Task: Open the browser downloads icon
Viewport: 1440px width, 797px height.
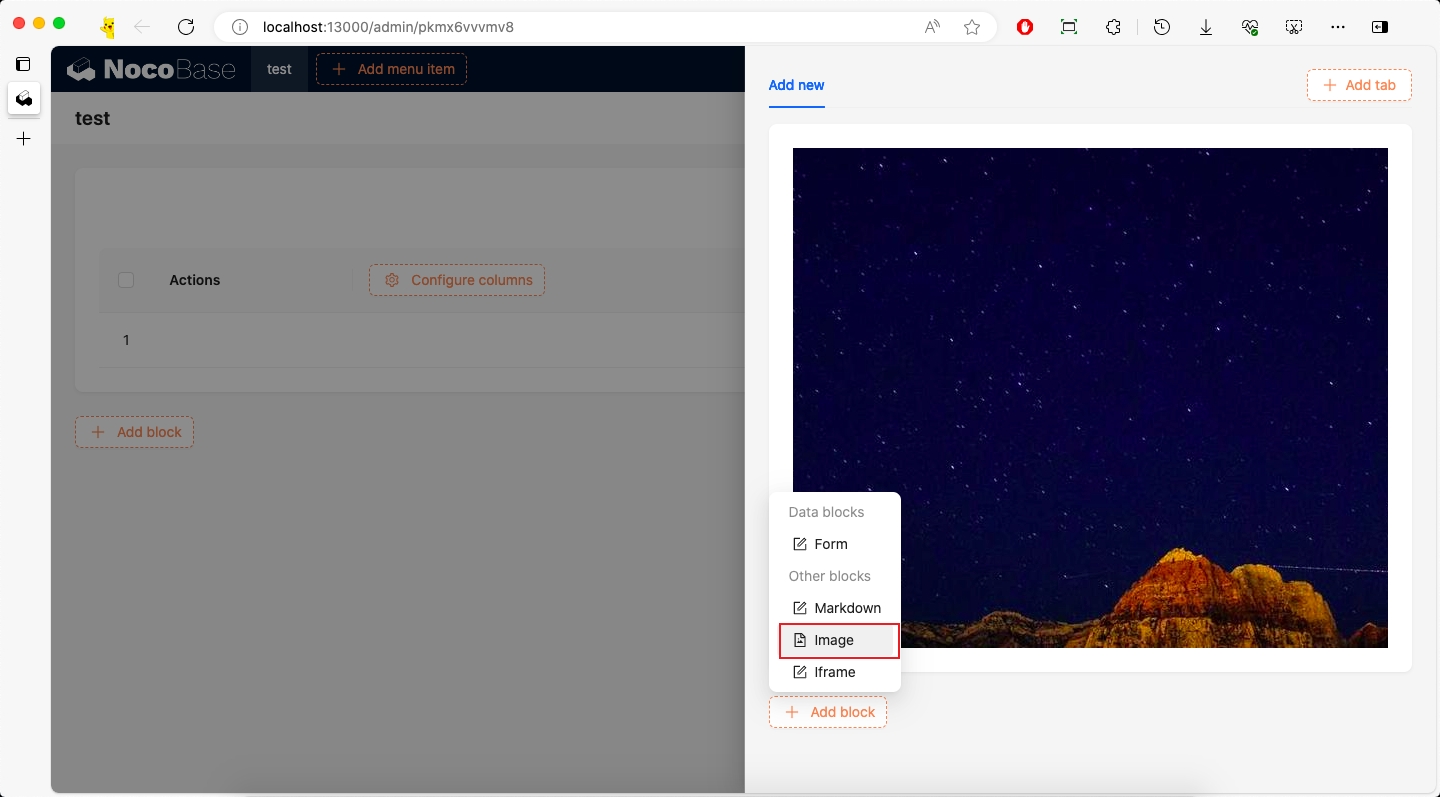Action: [1205, 27]
